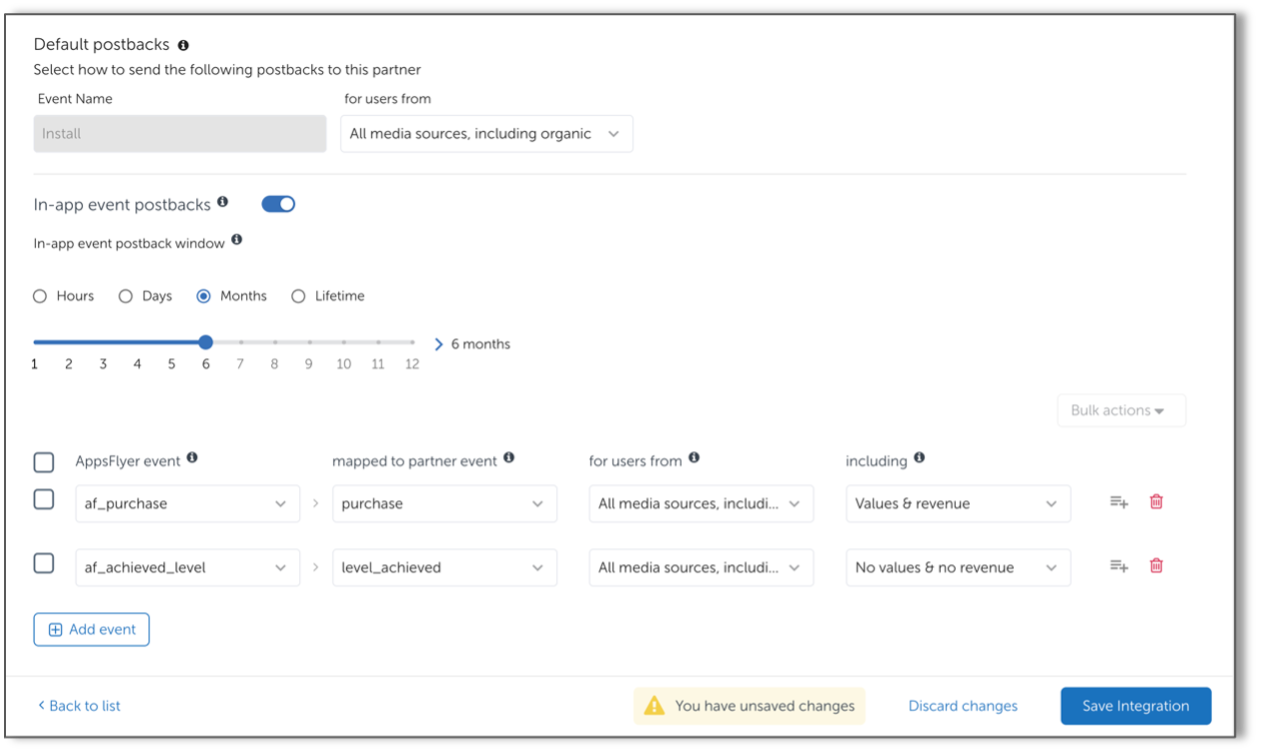Tick the af_purchase row checkbox
Image resolution: width=1261 pixels, height=754 pixels.
tap(44, 499)
